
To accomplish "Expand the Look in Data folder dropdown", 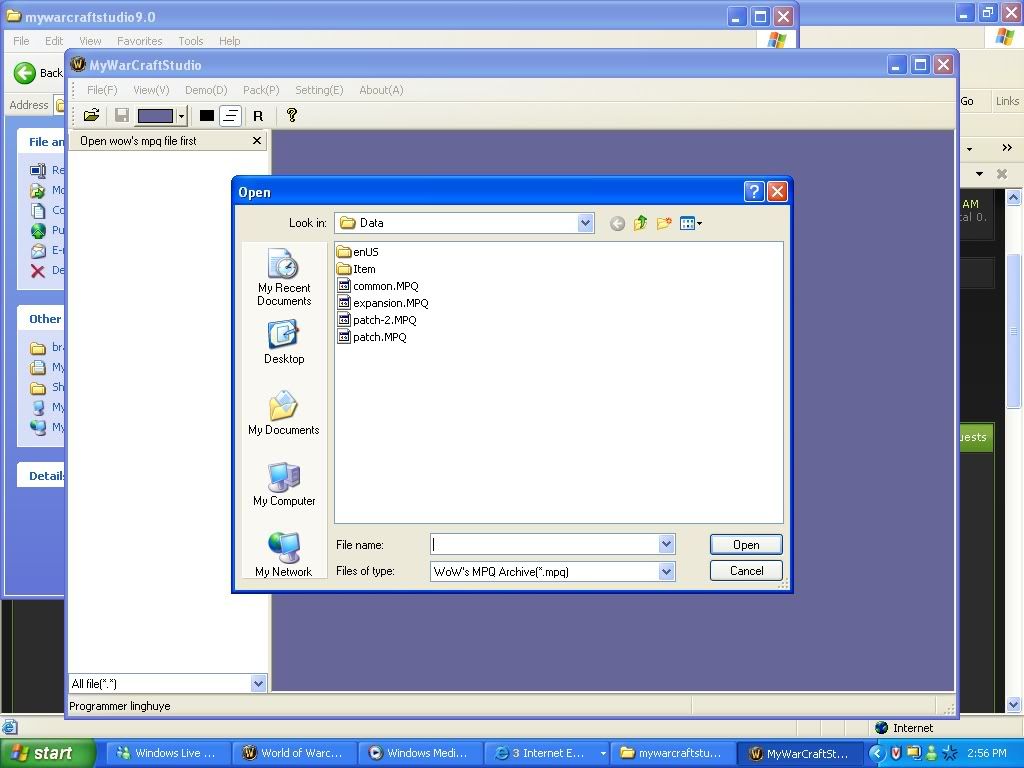I will click(x=585, y=223).
